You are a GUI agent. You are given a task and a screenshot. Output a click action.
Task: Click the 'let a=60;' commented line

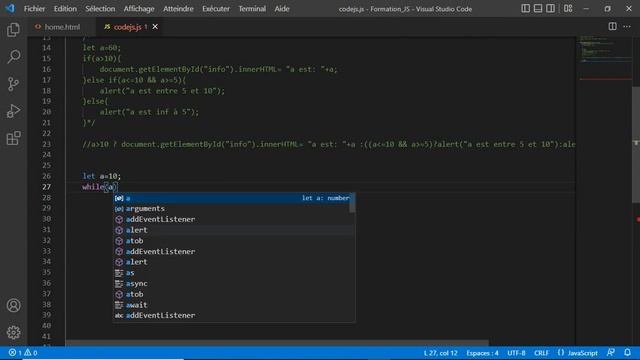tap(102, 48)
